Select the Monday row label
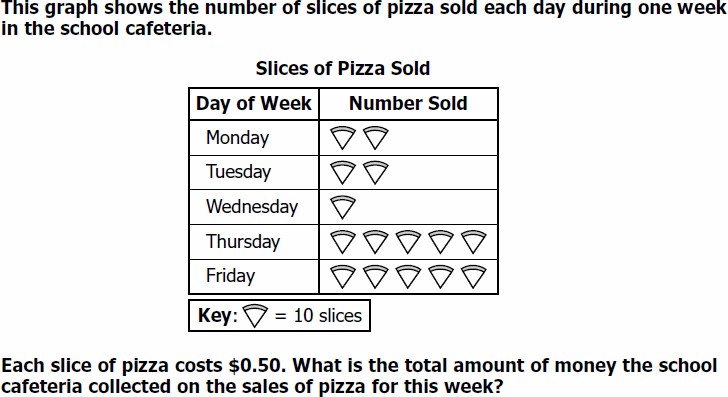The width and height of the screenshot is (728, 397). (x=237, y=138)
